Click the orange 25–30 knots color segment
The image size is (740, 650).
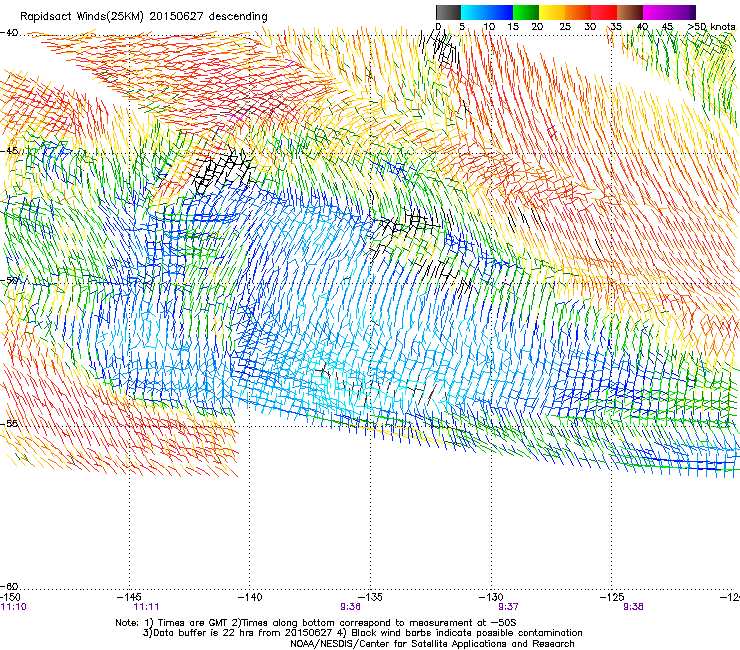(578, 12)
